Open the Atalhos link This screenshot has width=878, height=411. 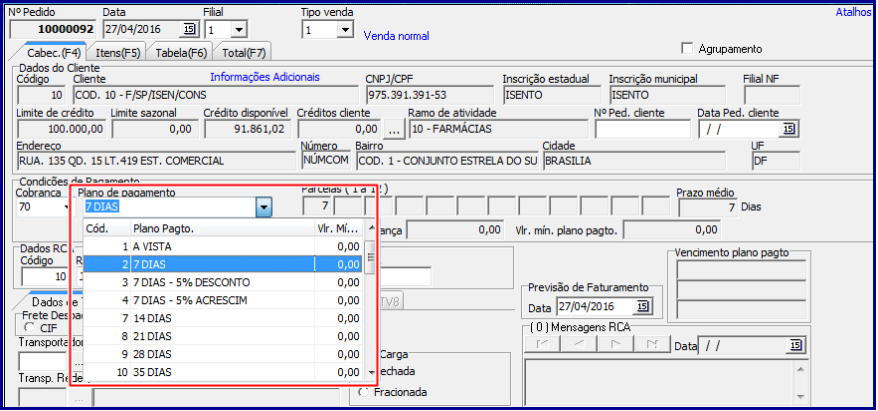853,12
